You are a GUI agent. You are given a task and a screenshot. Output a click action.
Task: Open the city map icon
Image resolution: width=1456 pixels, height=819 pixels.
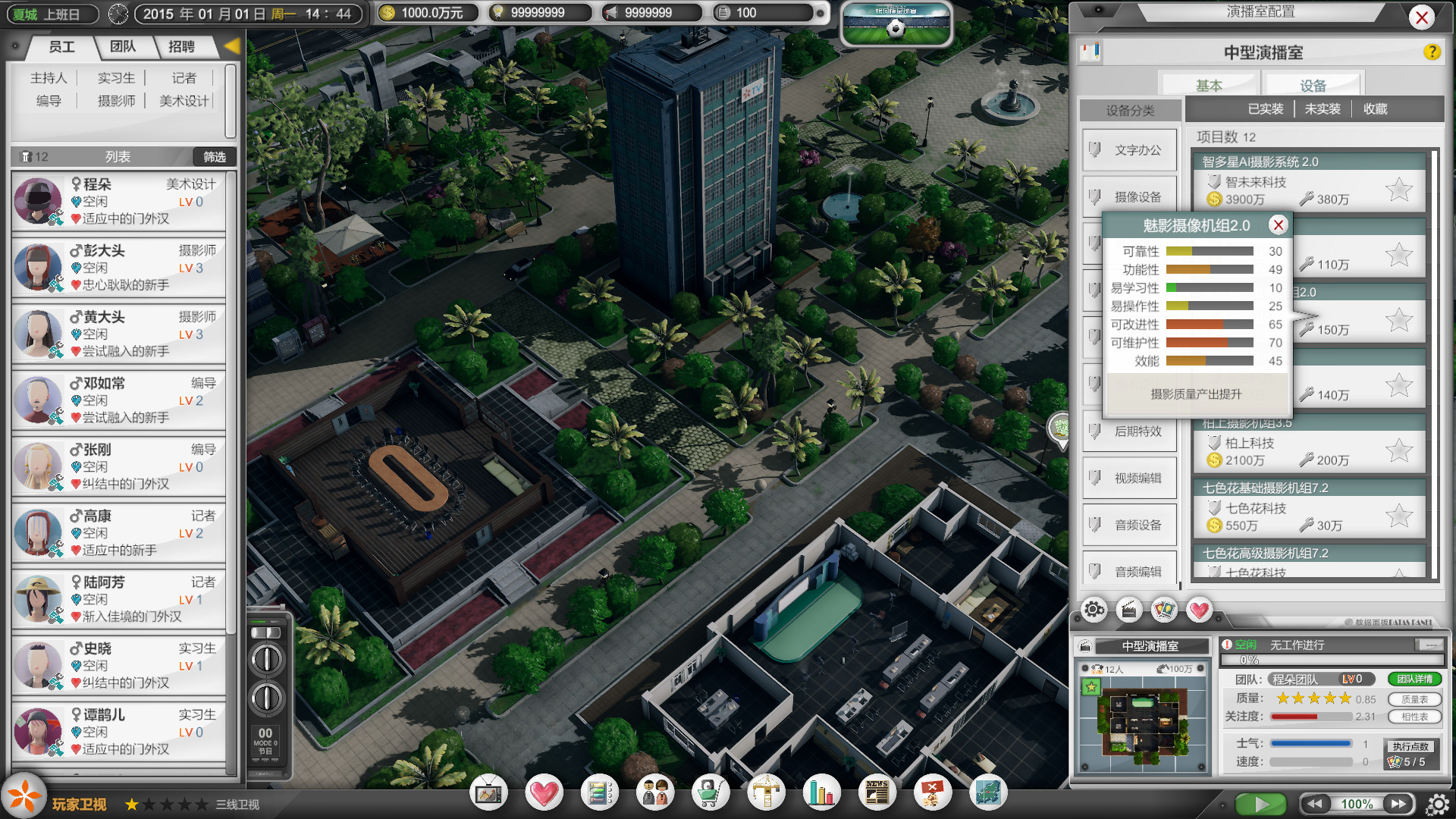[987, 793]
